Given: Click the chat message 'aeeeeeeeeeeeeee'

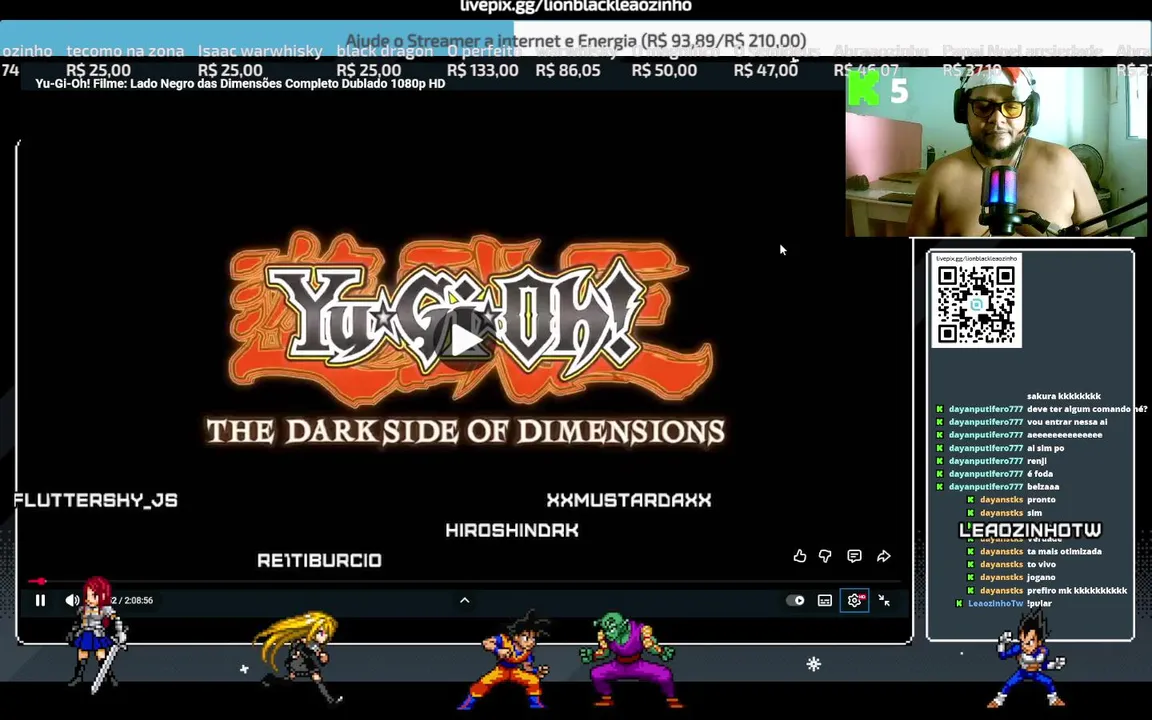Looking at the screenshot, I should (x=1065, y=435).
